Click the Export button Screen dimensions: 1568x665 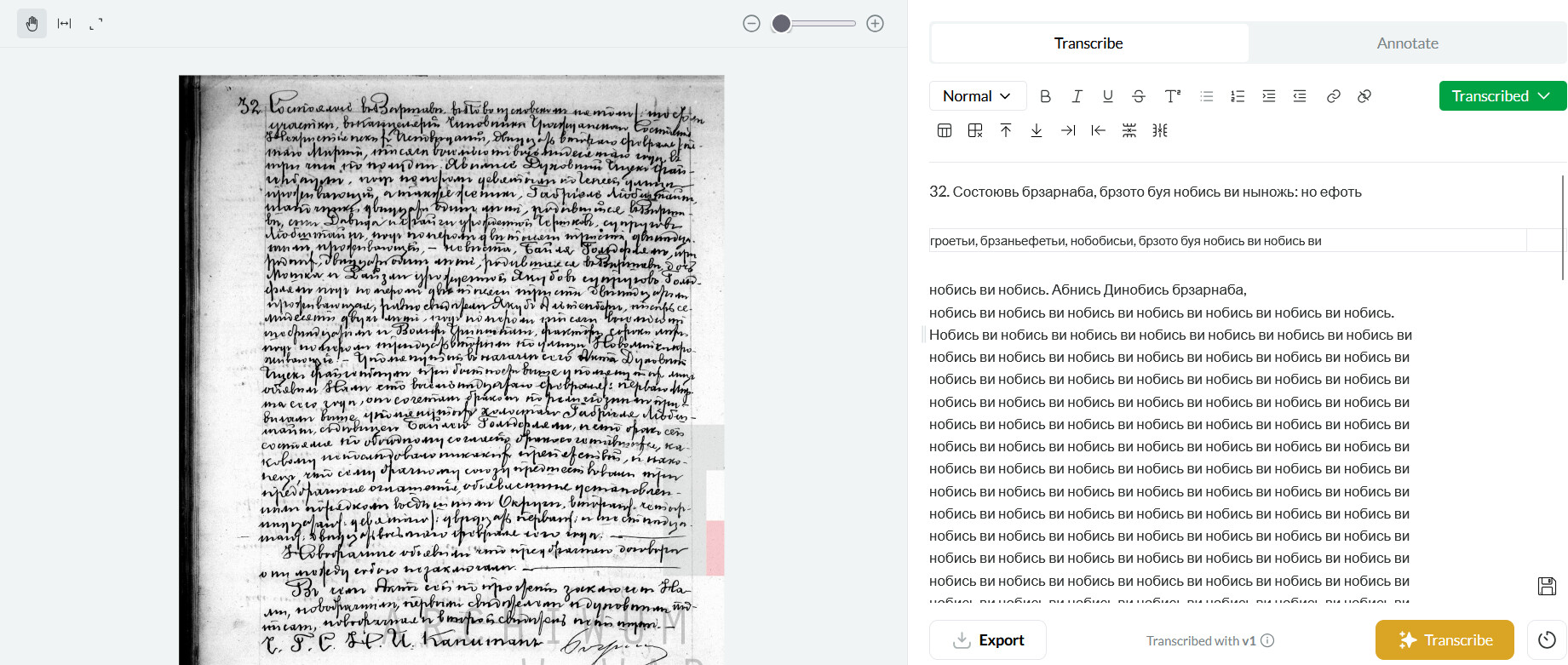pyautogui.click(x=988, y=640)
